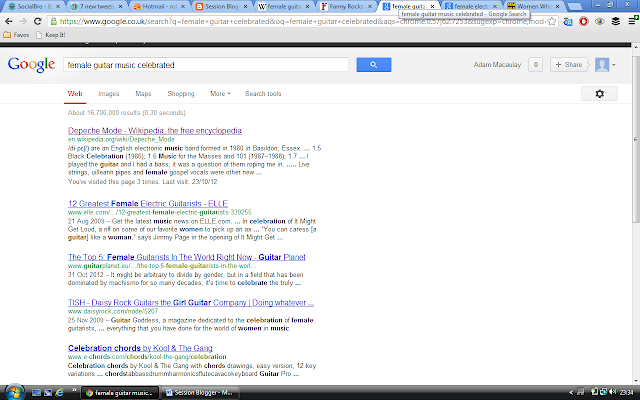640x400 pixels.
Task: Switch to the 7 new tweets tab
Action: pyautogui.click(x=96, y=7)
